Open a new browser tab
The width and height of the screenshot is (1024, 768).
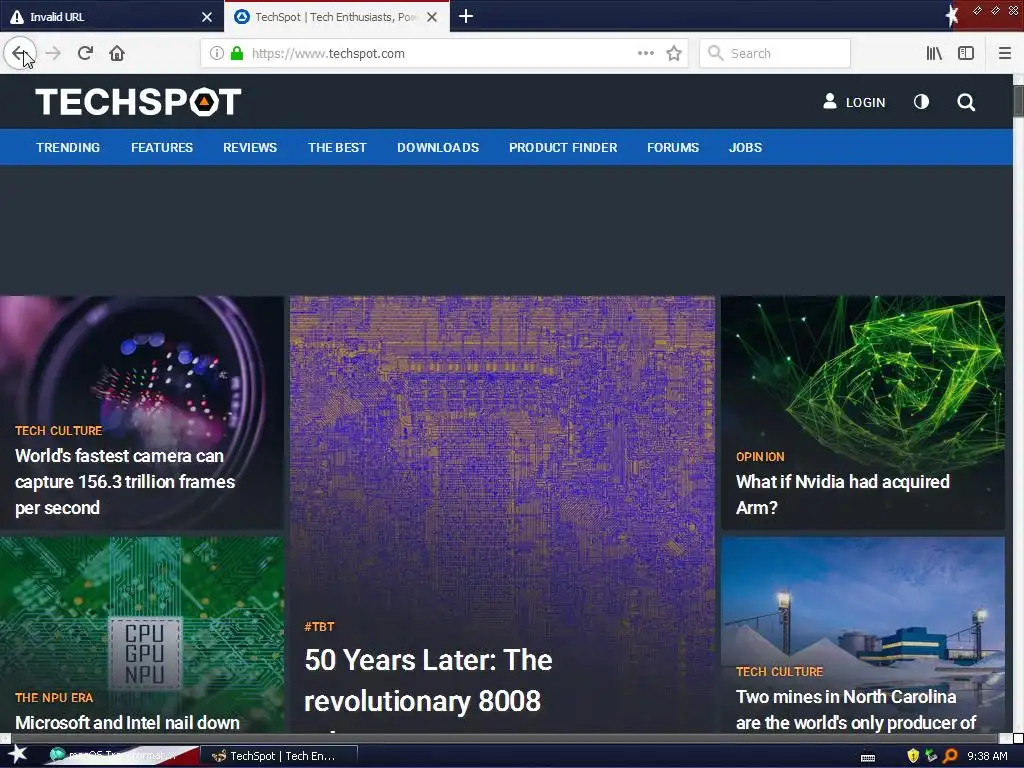[x=466, y=16]
